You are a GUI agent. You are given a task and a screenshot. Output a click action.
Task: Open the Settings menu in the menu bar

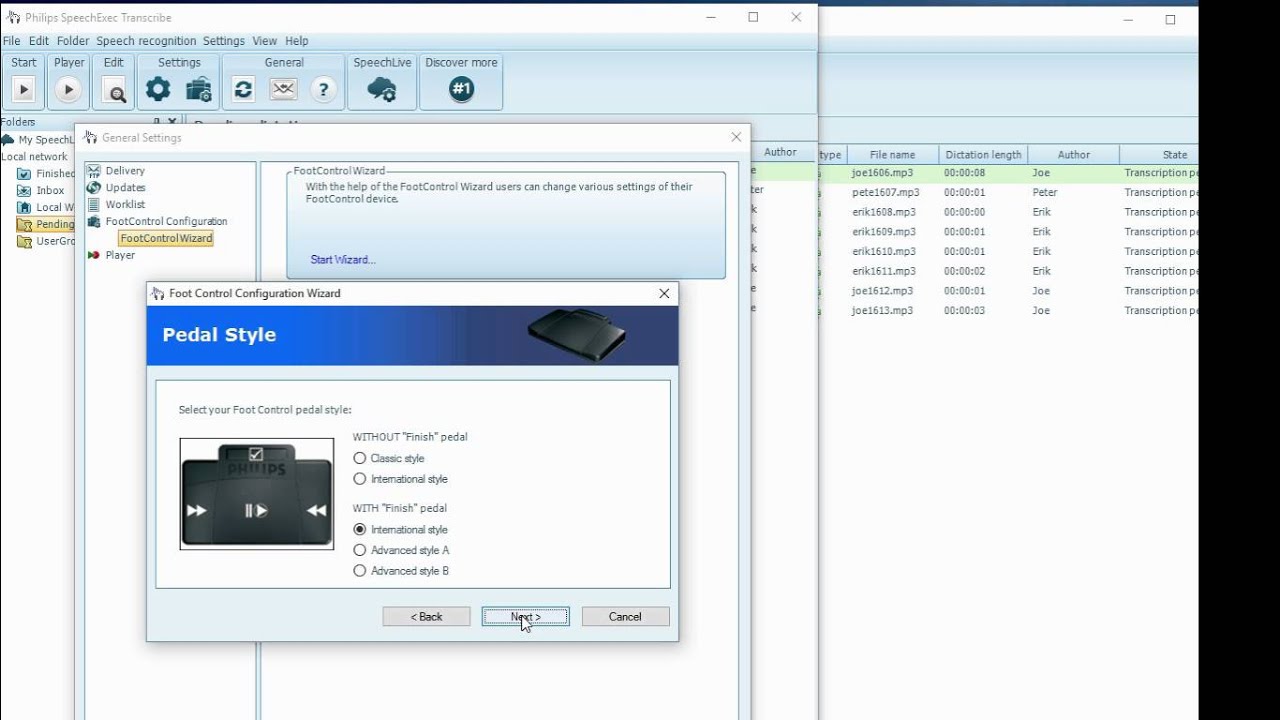224,41
